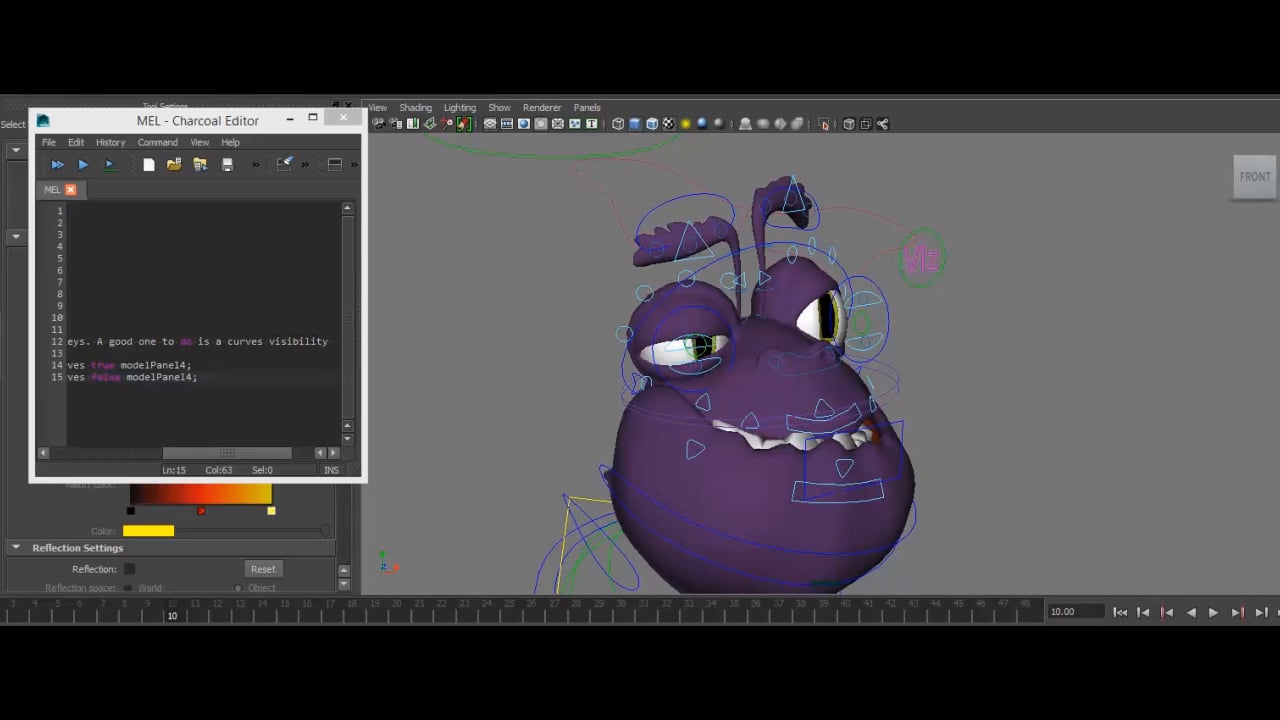1280x720 pixels.
Task: Click the yellow Color swatch
Action: click(x=148, y=531)
